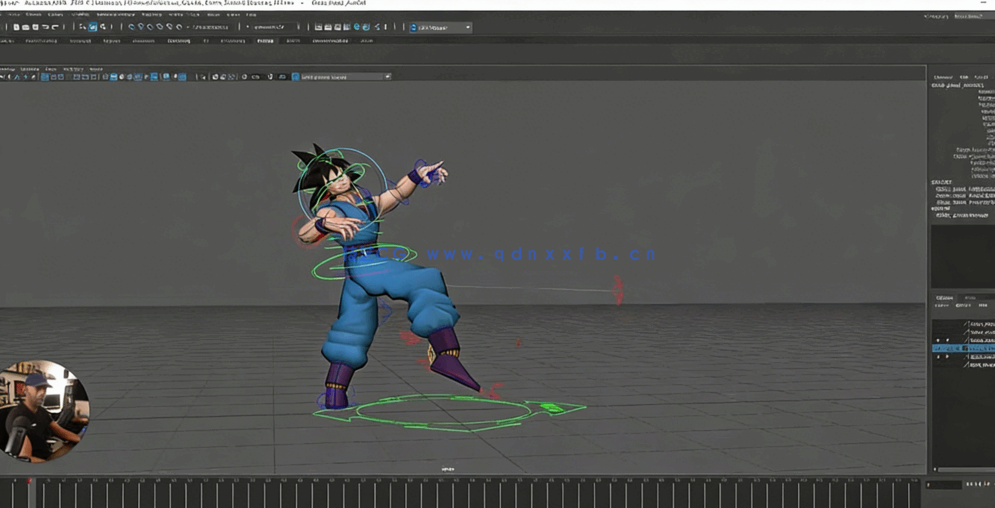This screenshot has width=995, height=508.
Task: Open the workspace dropdown in the top toolbar
Action: [441, 27]
